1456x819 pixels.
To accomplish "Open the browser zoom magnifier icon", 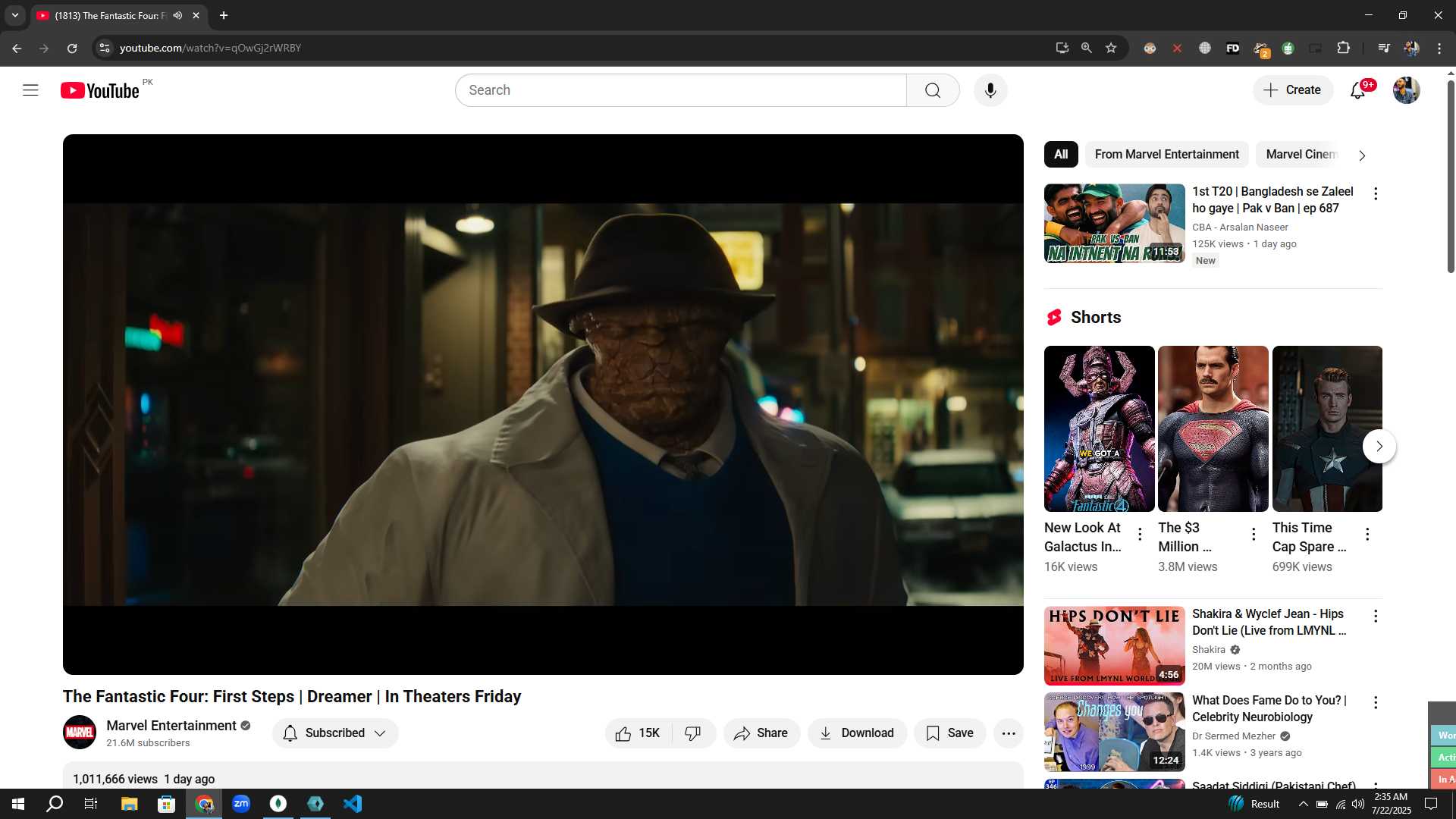I will [x=1087, y=48].
